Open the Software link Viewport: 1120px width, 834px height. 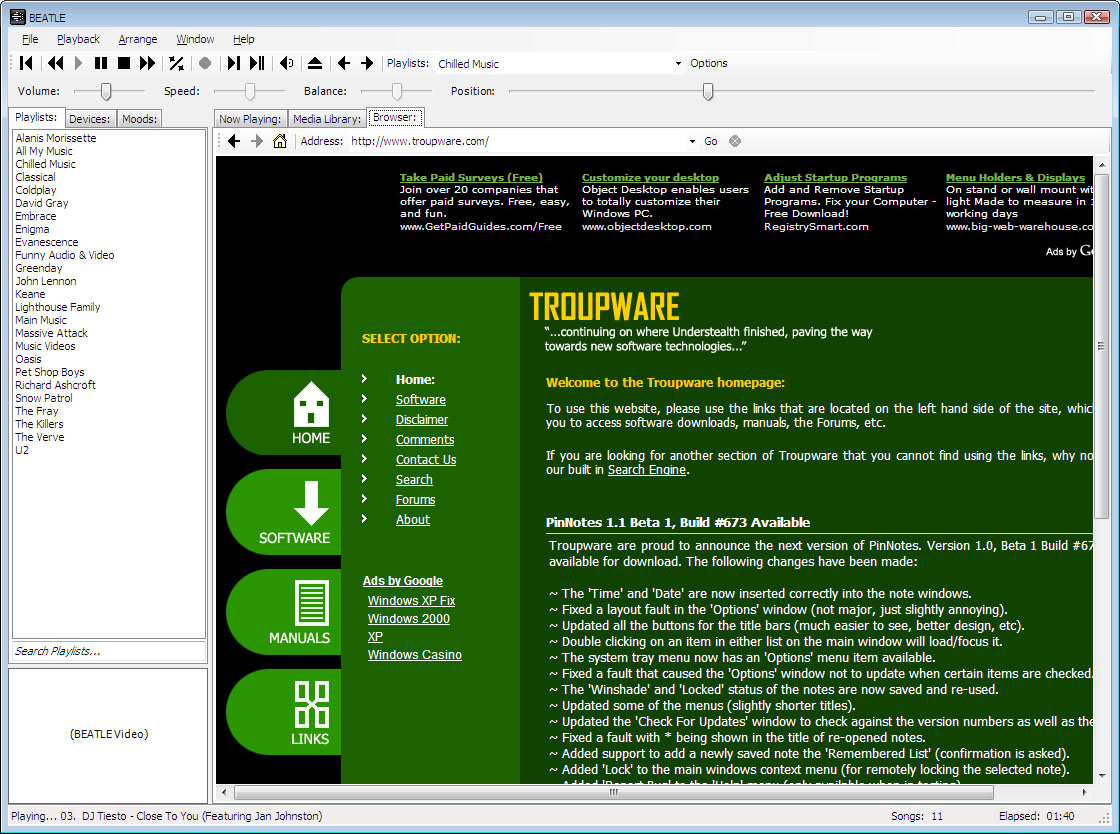click(x=421, y=400)
